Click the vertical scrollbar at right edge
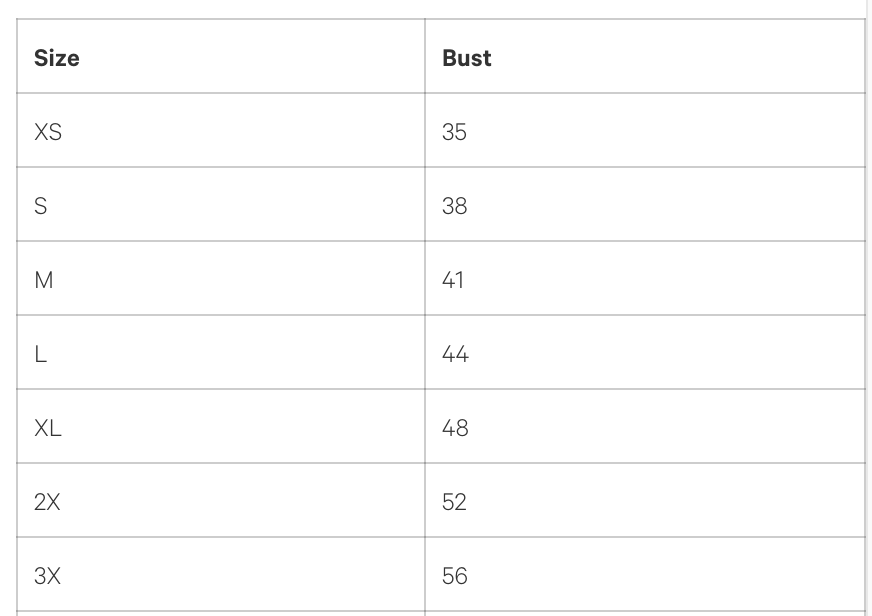The image size is (872, 616). [x=868, y=300]
